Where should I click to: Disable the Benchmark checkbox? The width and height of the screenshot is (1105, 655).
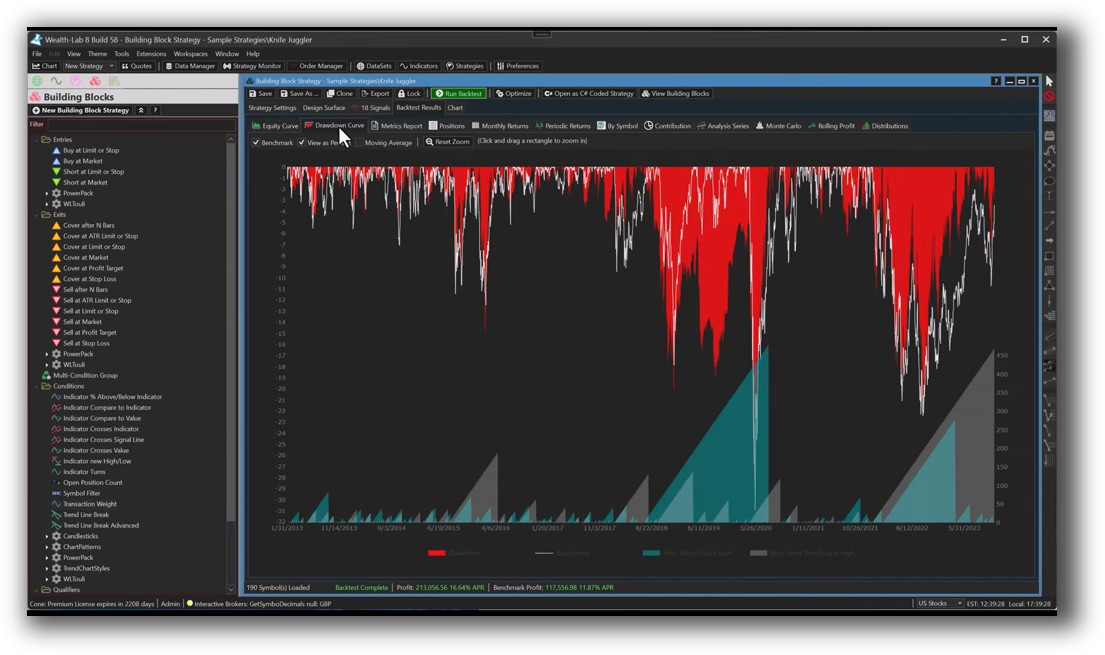tap(256, 142)
